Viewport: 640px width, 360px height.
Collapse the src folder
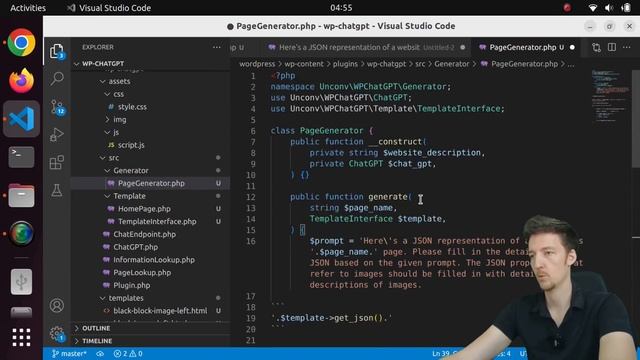[x=151, y=158]
